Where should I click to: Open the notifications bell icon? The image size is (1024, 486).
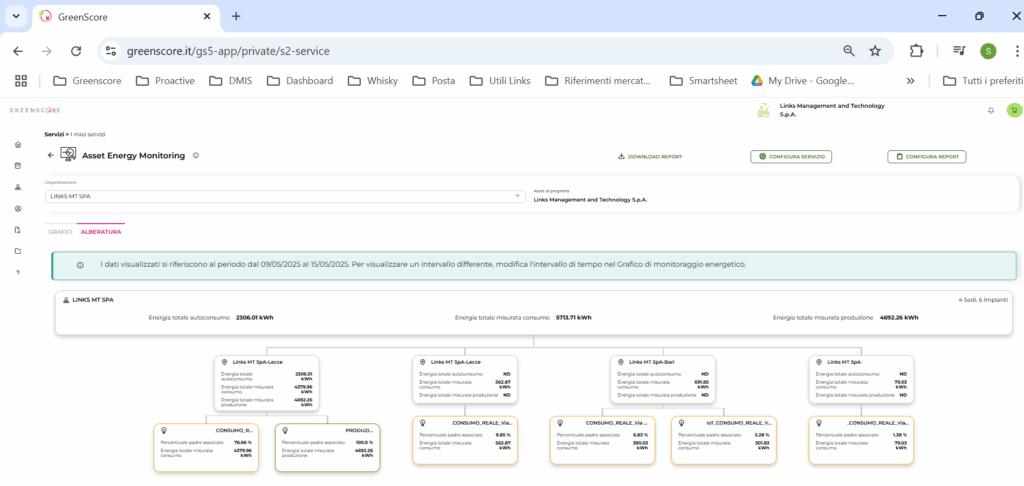991,111
